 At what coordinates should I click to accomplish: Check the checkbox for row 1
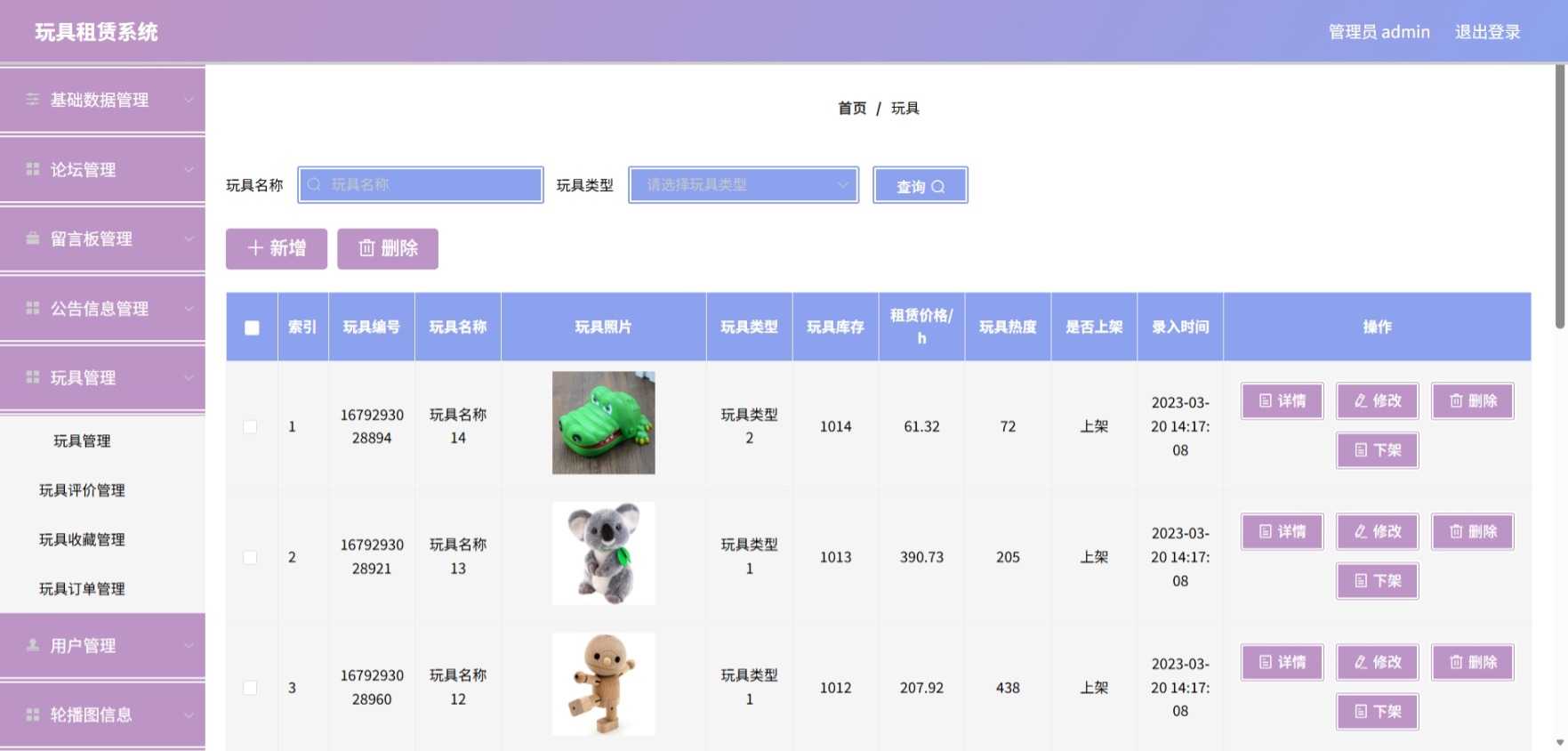pyautogui.click(x=251, y=427)
